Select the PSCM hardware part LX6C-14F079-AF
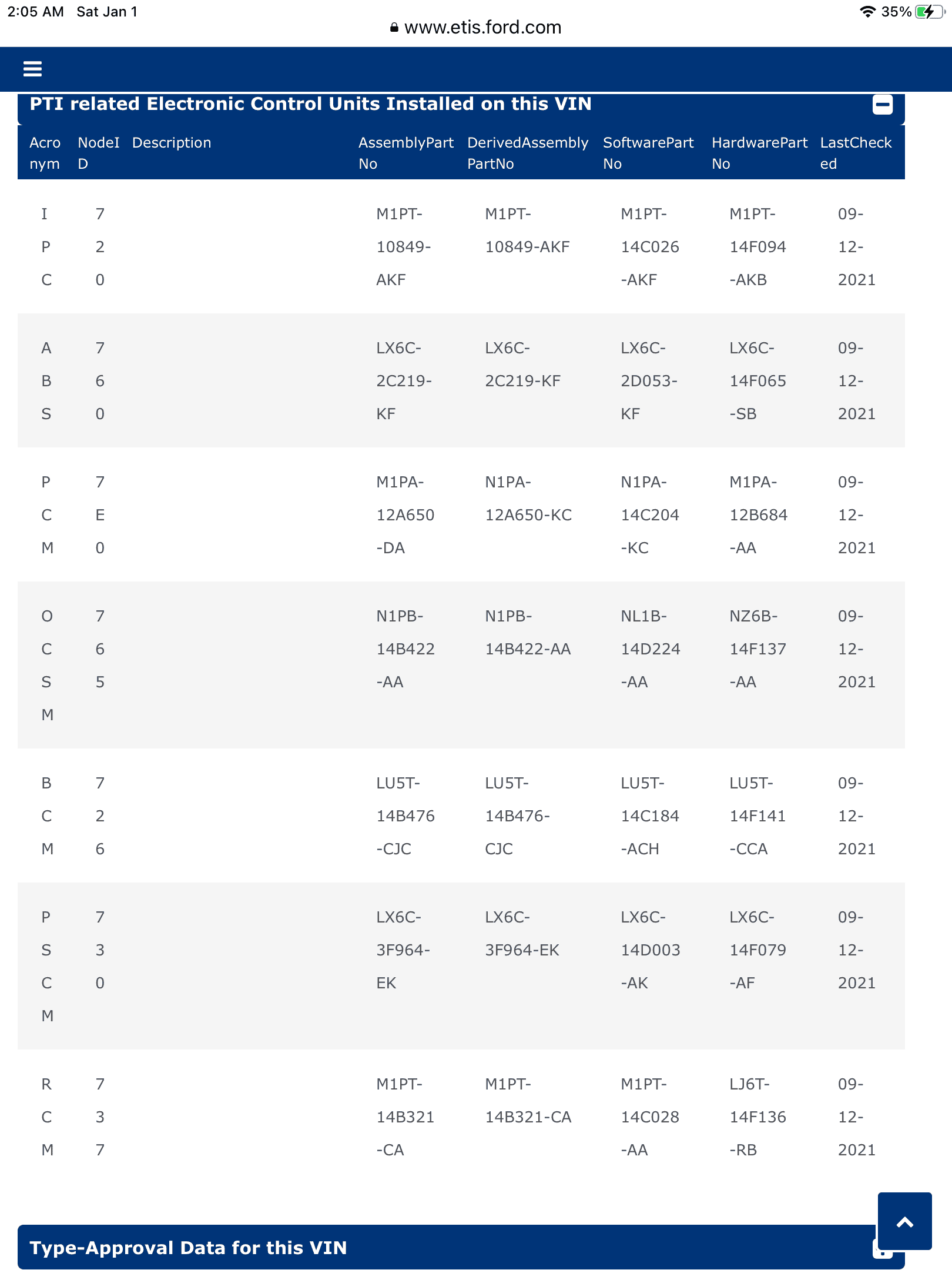The image size is (952, 1270). coord(757,950)
